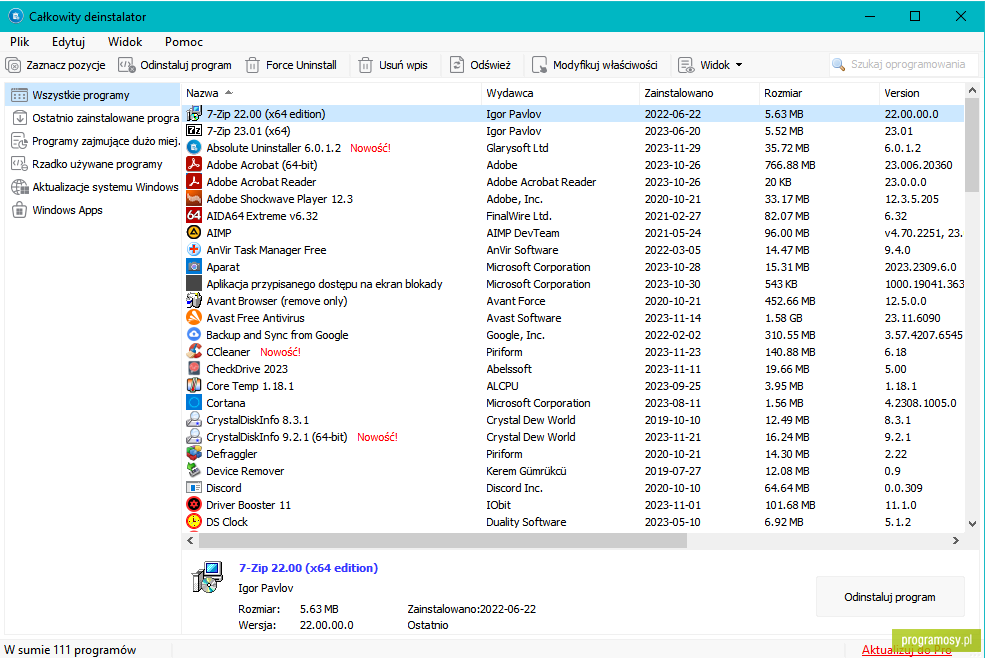Image resolution: width=987 pixels, height=658 pixels.
Task: Click the Odinstaluj program toolbar icon
Action: 127,65
